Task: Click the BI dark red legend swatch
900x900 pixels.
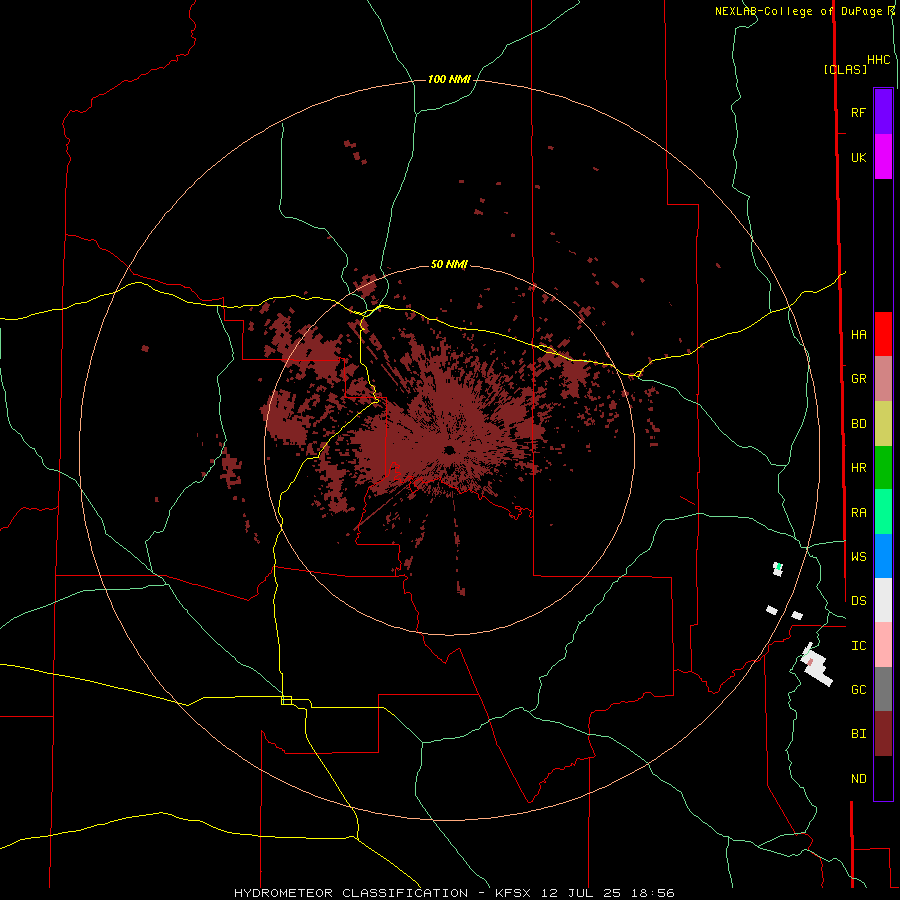Action: pos(883,734)
